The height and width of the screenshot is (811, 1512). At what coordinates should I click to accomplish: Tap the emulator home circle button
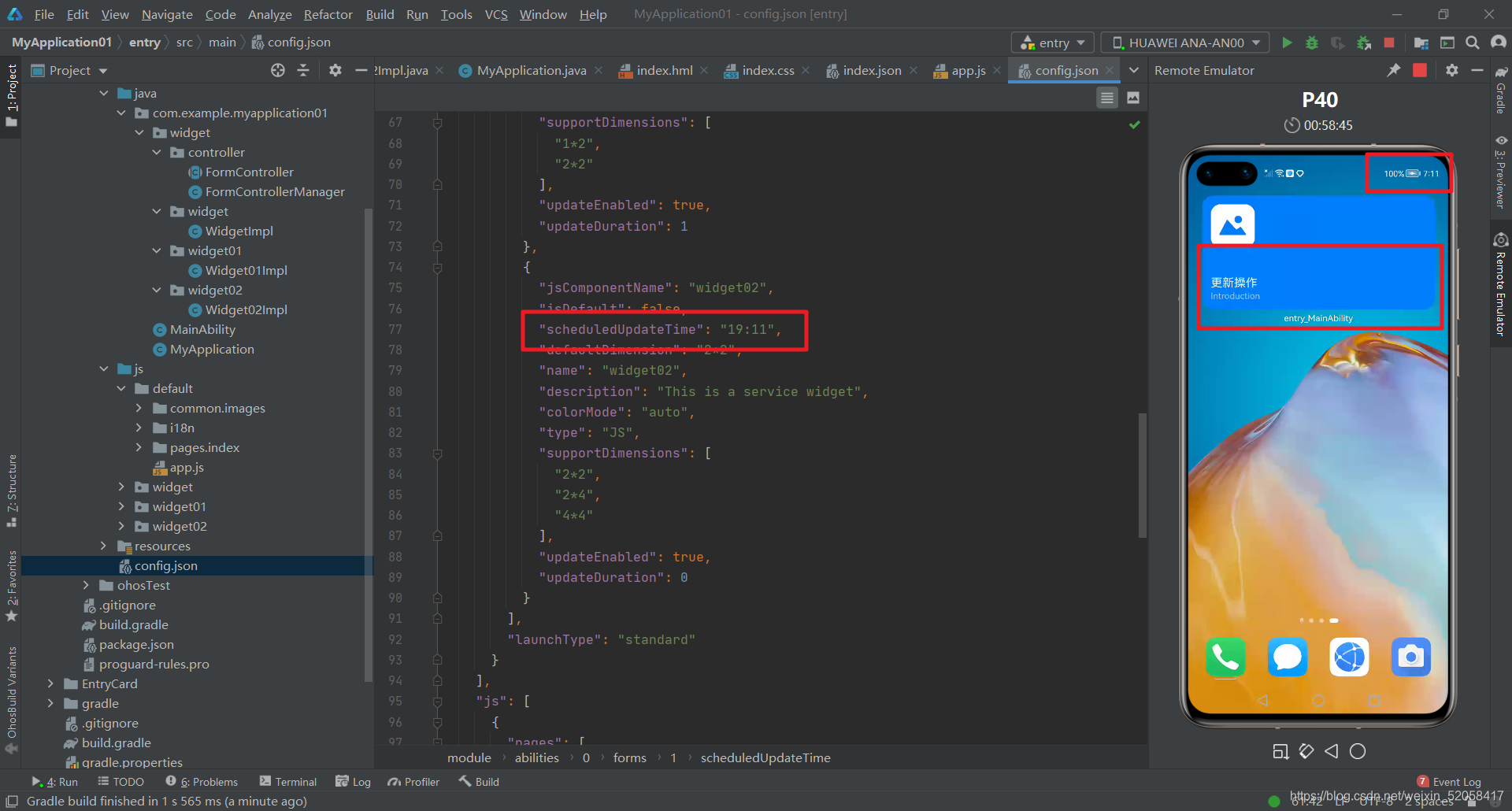click(x=1358, y=751)
